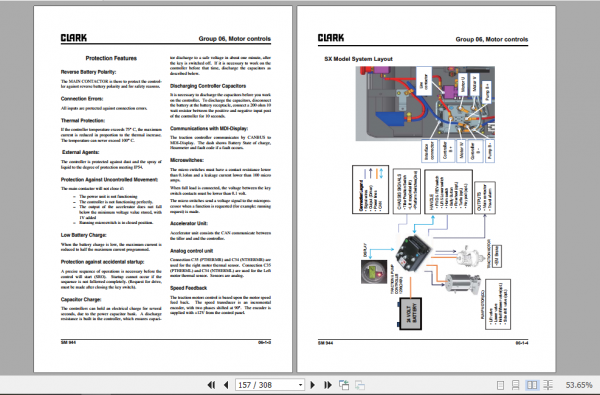Click the 'Protection Features' heading
This screenshot has height=395, width=600.
[x=111, y=58]
